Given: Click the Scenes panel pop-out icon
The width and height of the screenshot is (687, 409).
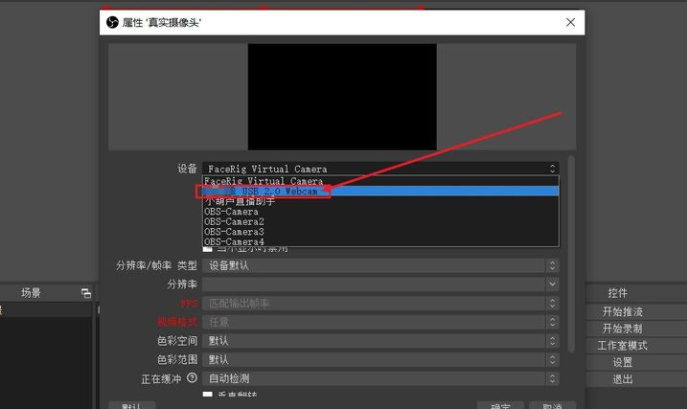Looking at the screenshot, I should click(x=86, y=293).
